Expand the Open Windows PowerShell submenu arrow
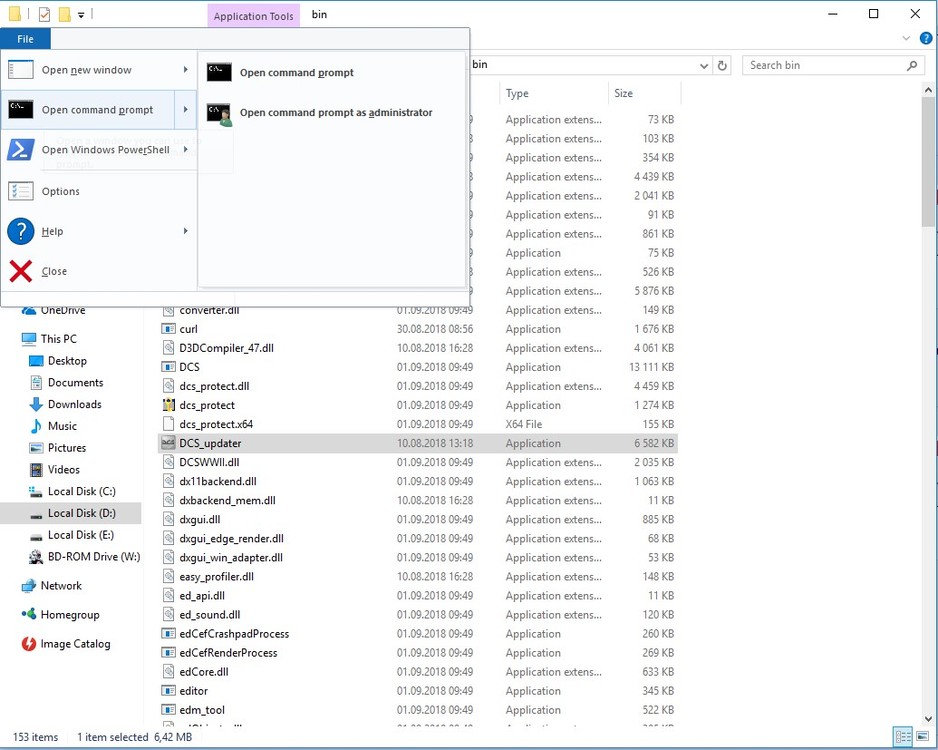The height and width of the screenshot is (750, 938). 183,149
